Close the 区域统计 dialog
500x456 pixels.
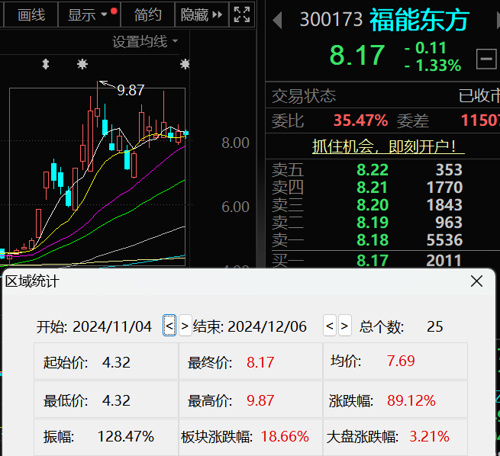click(x=477, y=281)
